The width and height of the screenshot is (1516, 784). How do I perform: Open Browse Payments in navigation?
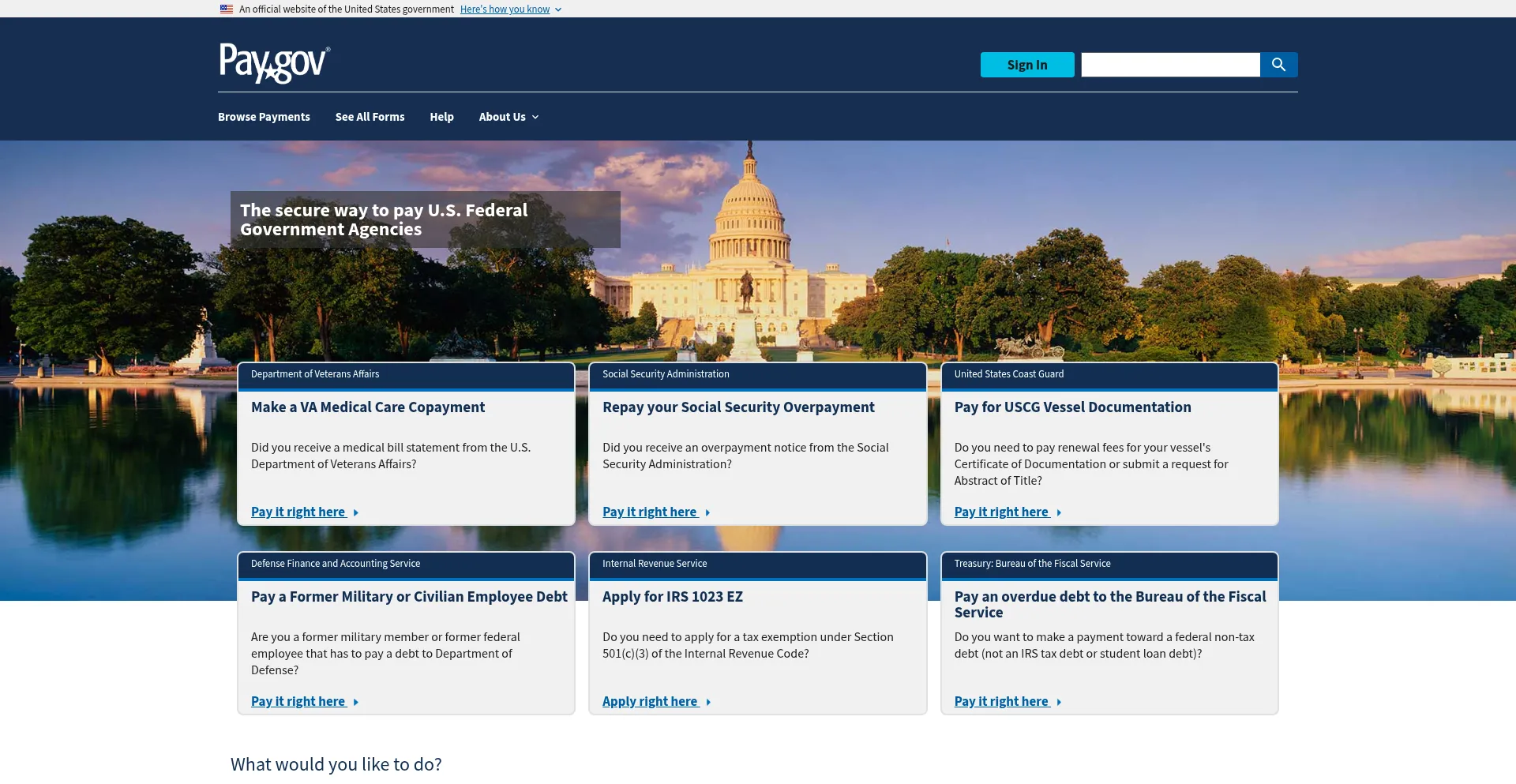(264, 117)
